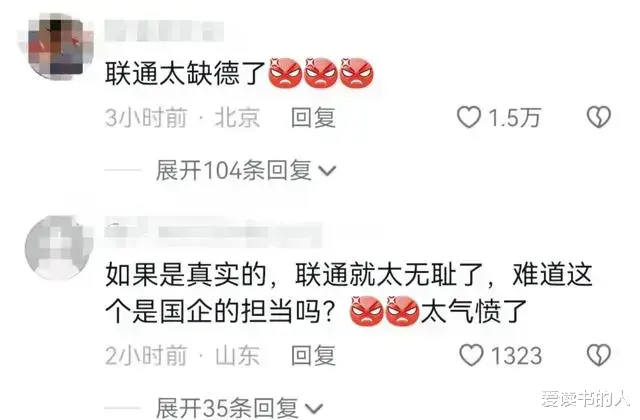The image size is (640, 420).
Task: Tap the first angry emoji after 担当吗？
Action: (x=367, y=311)
